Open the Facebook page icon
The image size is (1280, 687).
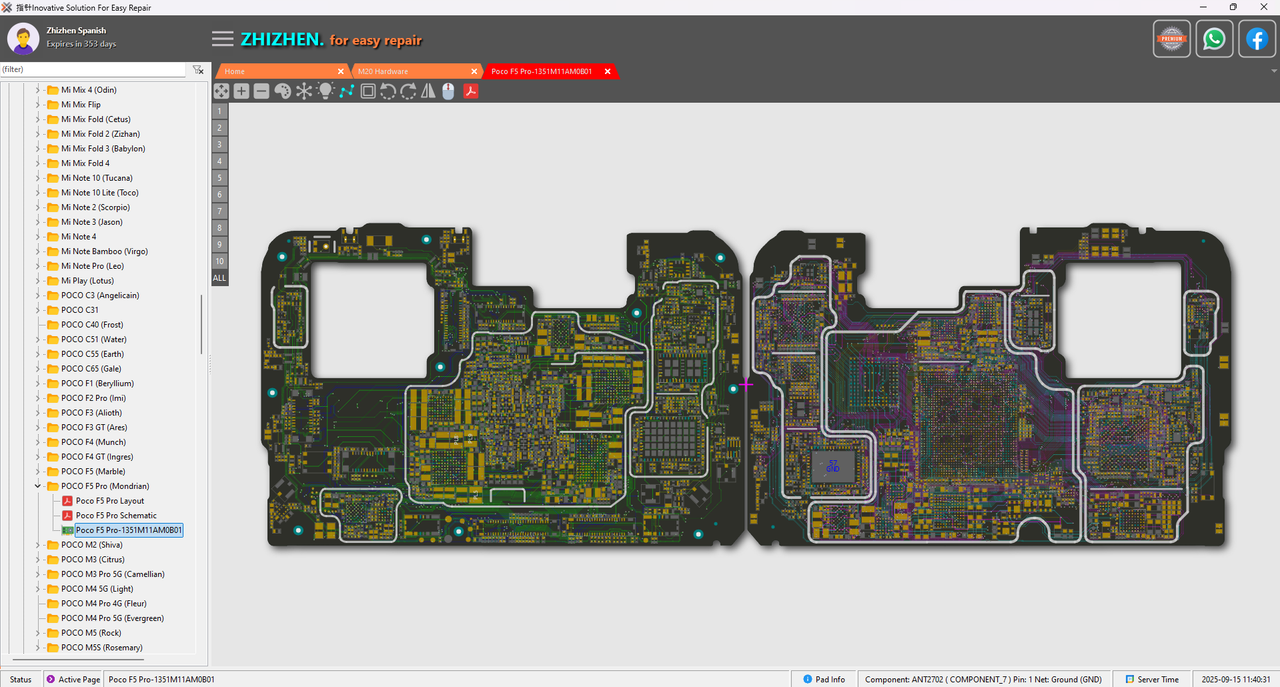tap(1257, 39)
